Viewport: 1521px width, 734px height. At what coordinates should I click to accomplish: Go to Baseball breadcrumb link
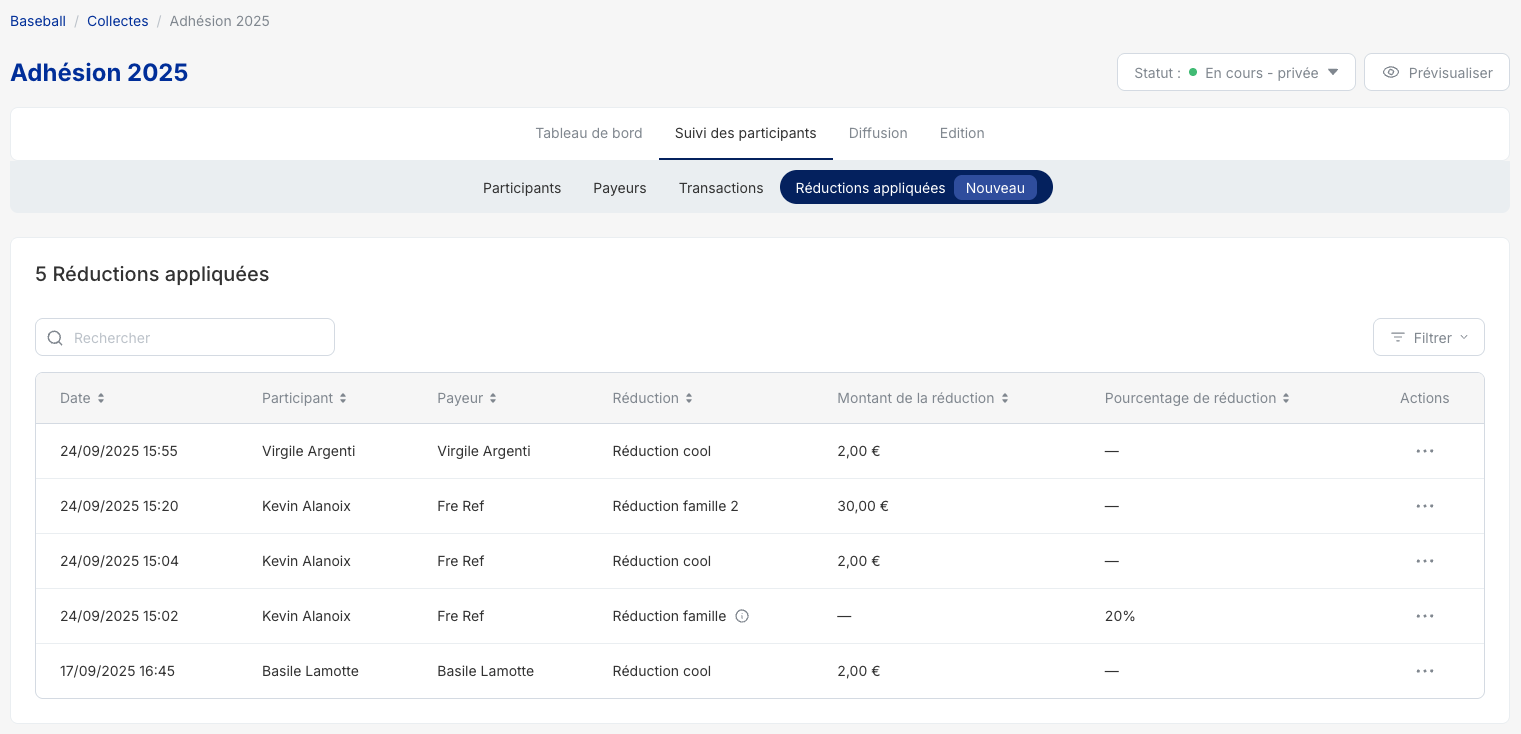[x=38, y=21]
